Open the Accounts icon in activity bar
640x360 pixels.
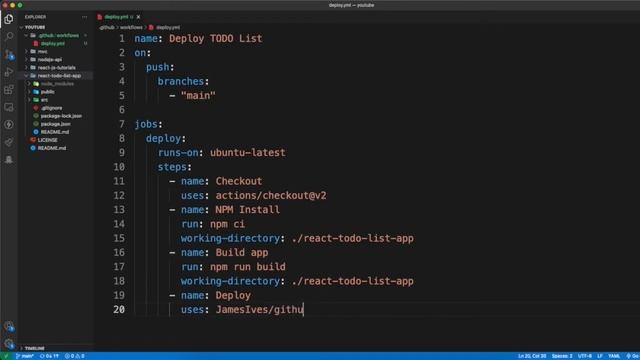pos(9,326)
